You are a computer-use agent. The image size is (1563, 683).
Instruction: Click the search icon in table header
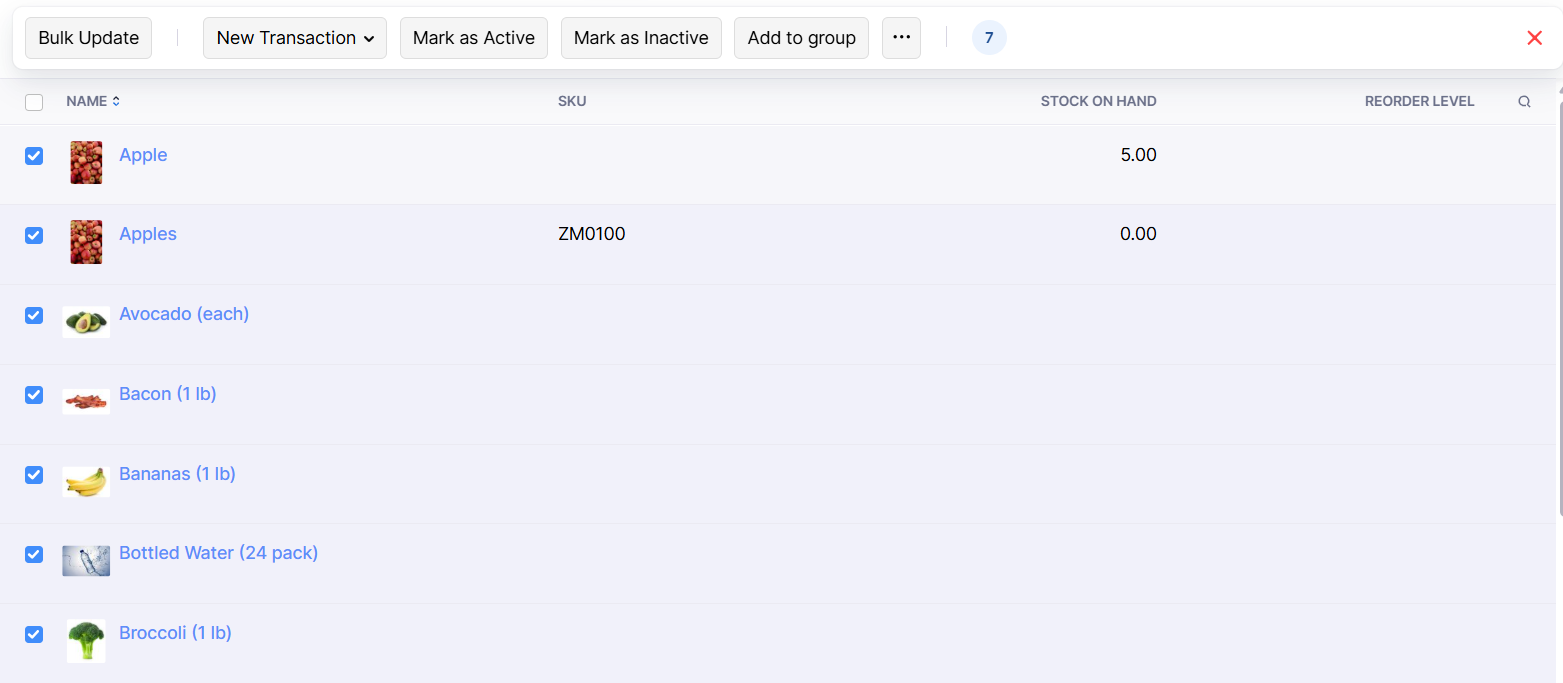pyautogui.click(x=1524, y=101)
